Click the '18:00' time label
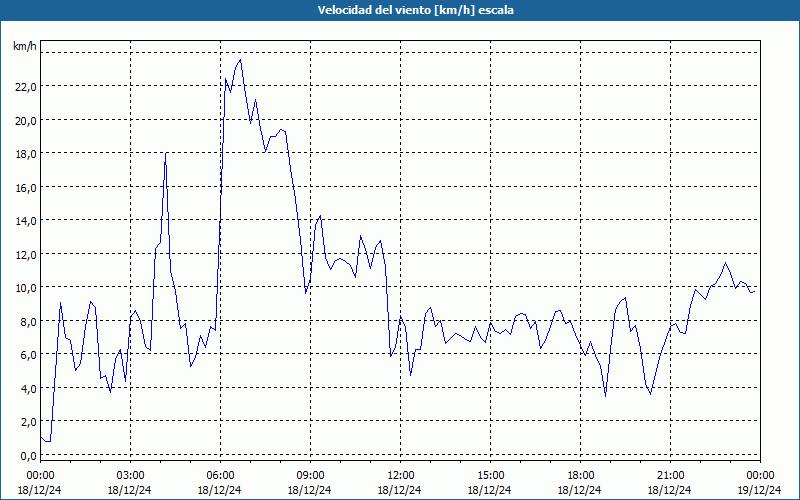Screen dimensions: 800x500 [581, 476]
